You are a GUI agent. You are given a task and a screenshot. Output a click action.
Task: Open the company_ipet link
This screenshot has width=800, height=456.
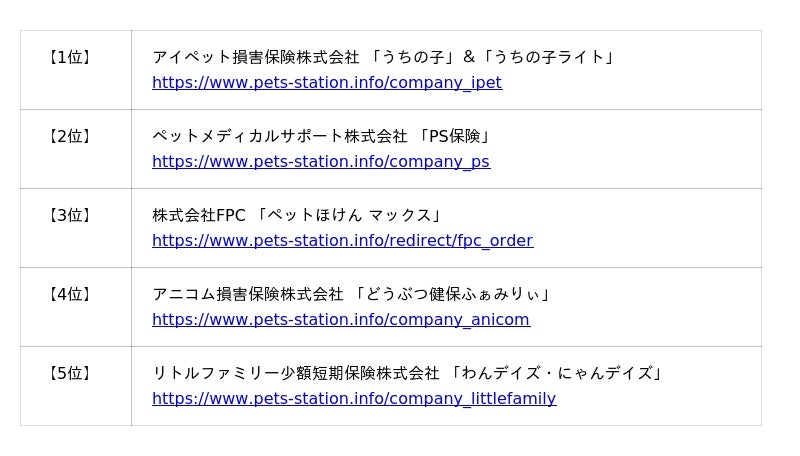tap(326, 83)
